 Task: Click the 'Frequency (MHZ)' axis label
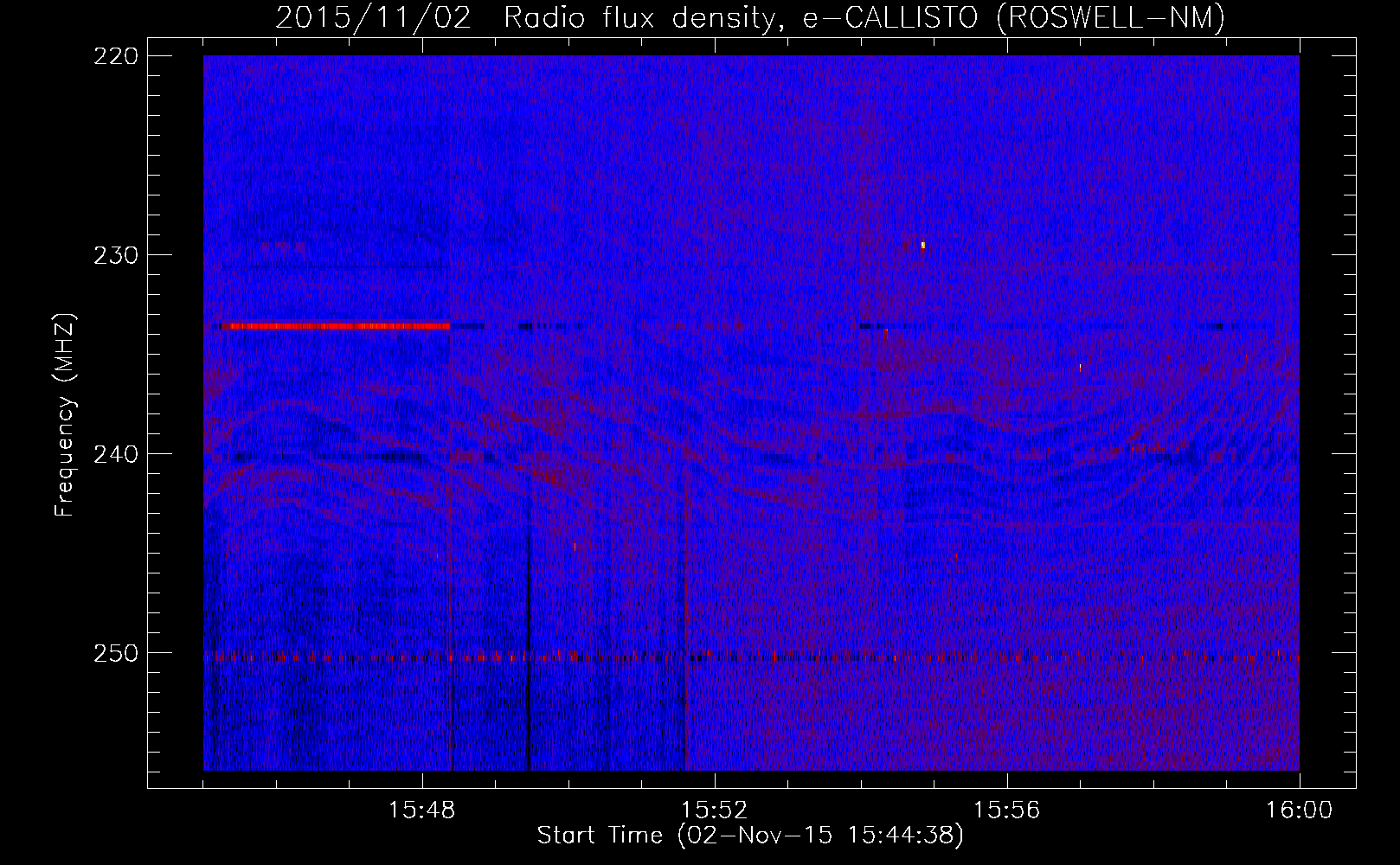click(65, 415)
